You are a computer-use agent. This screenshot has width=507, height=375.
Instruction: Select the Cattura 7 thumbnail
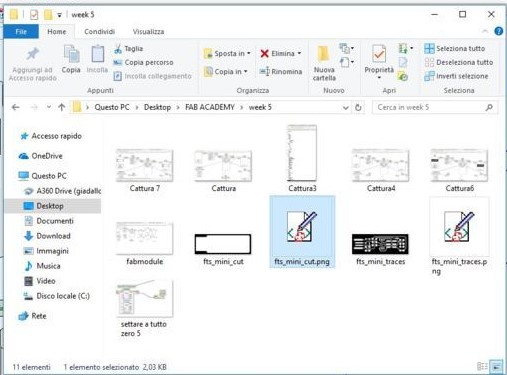click(145, 165)
